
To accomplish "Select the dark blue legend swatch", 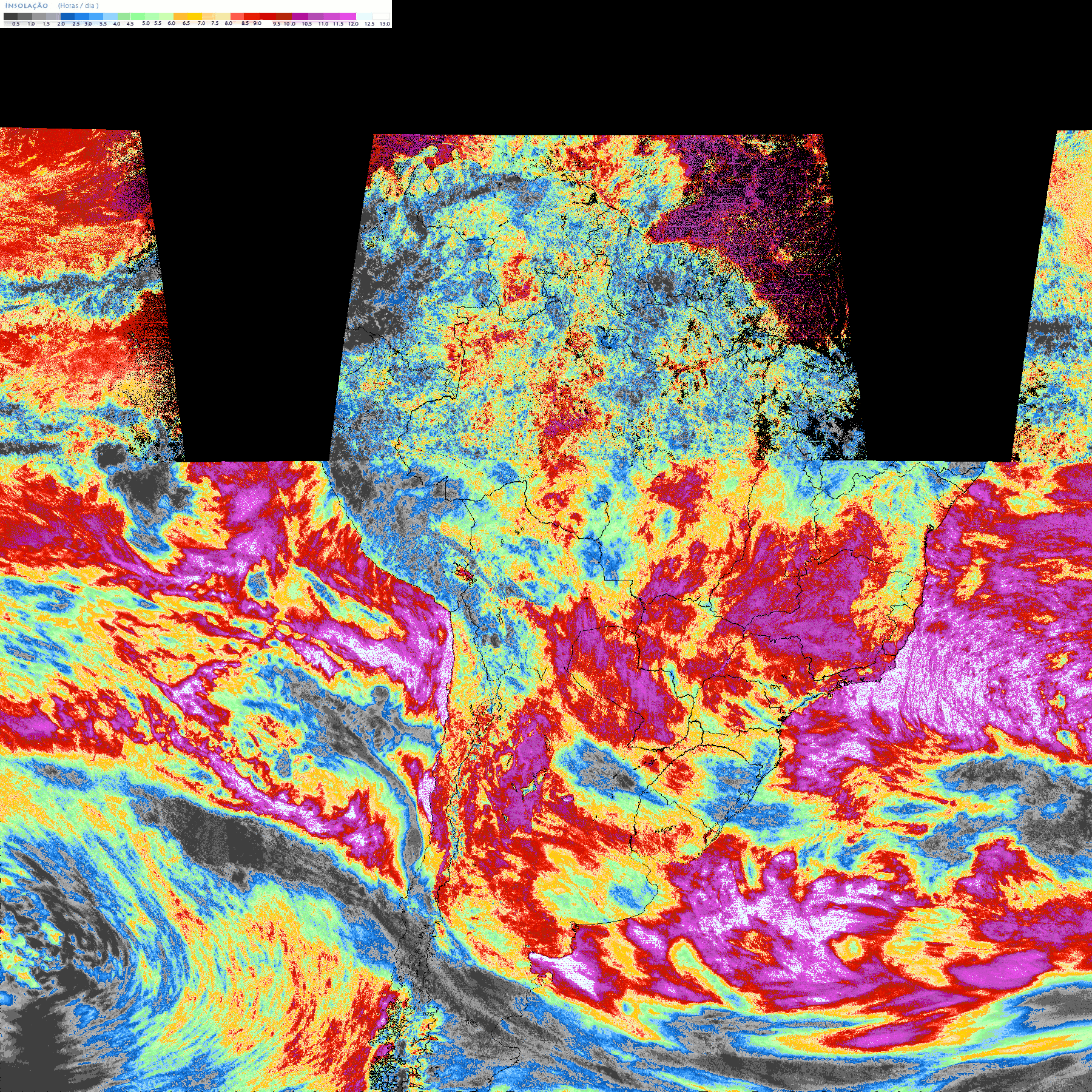I will point(67,16).
